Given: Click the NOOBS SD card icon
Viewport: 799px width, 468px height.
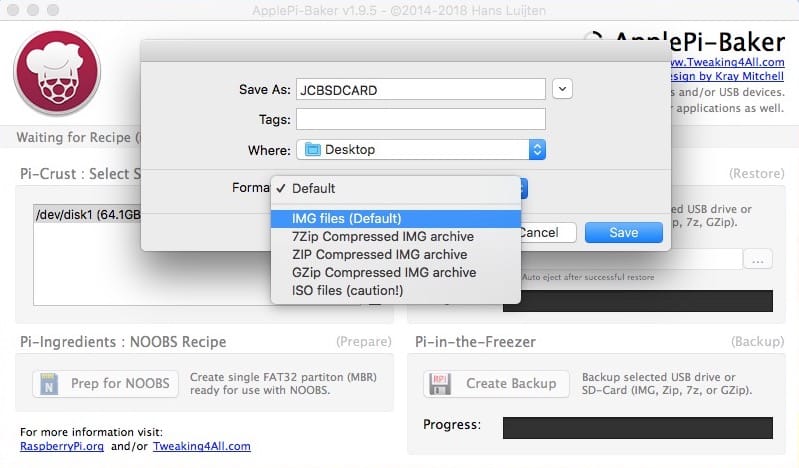Looking at the screenshot, I should (x=49, y=384).
